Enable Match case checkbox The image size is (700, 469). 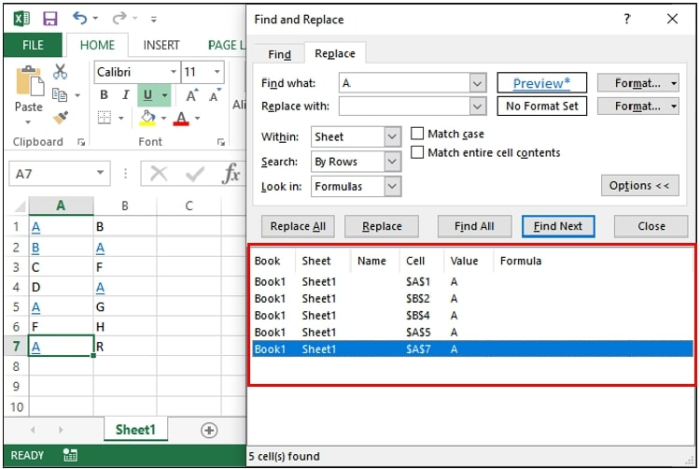coord(417,133)
